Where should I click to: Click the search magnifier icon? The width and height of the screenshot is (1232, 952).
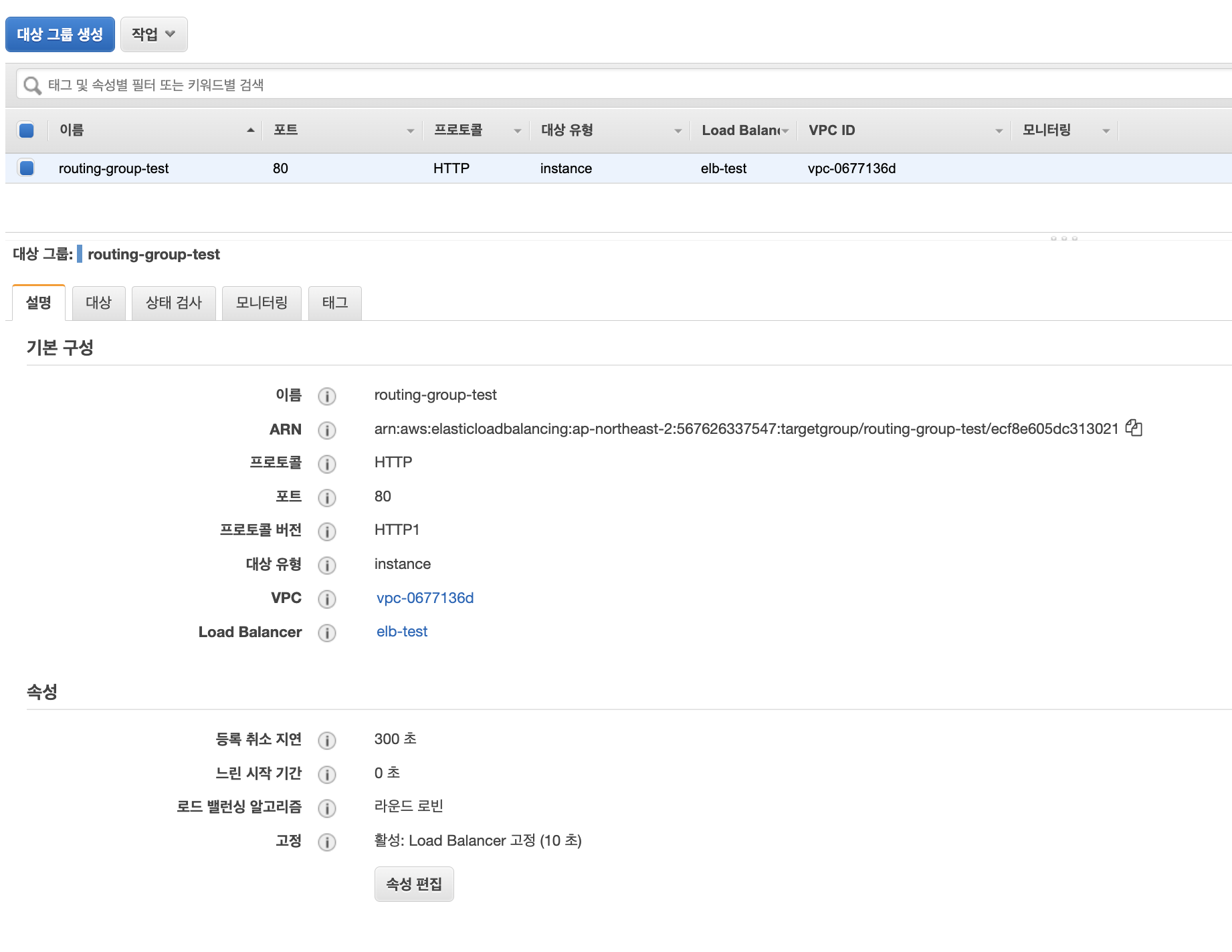click(x=32, y=86)
